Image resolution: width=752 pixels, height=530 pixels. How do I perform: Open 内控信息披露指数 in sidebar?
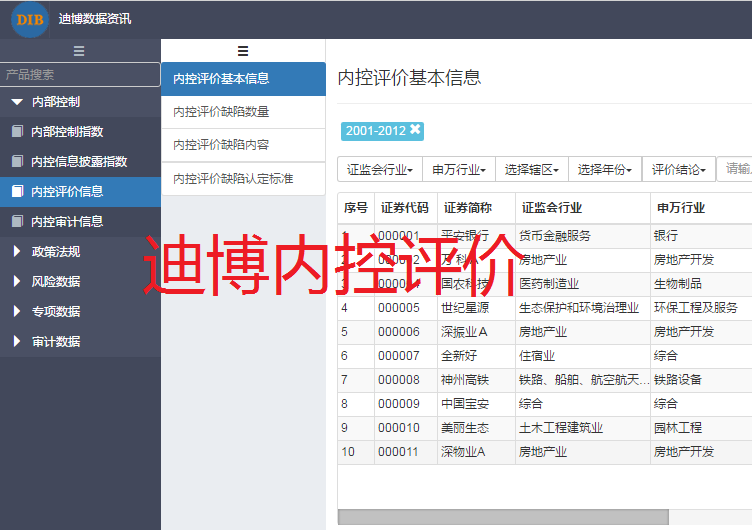click(80, 161)
